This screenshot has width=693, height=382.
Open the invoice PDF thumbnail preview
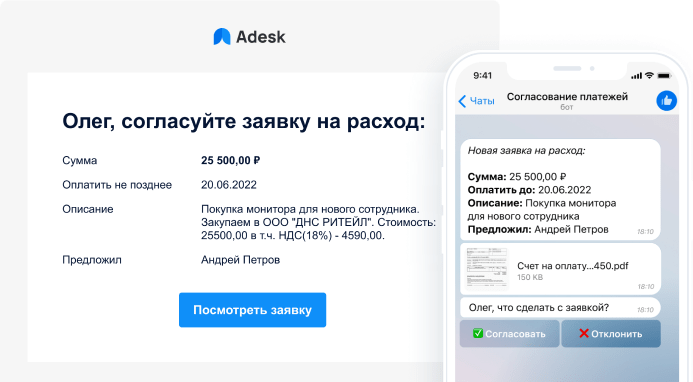[487, 268]
